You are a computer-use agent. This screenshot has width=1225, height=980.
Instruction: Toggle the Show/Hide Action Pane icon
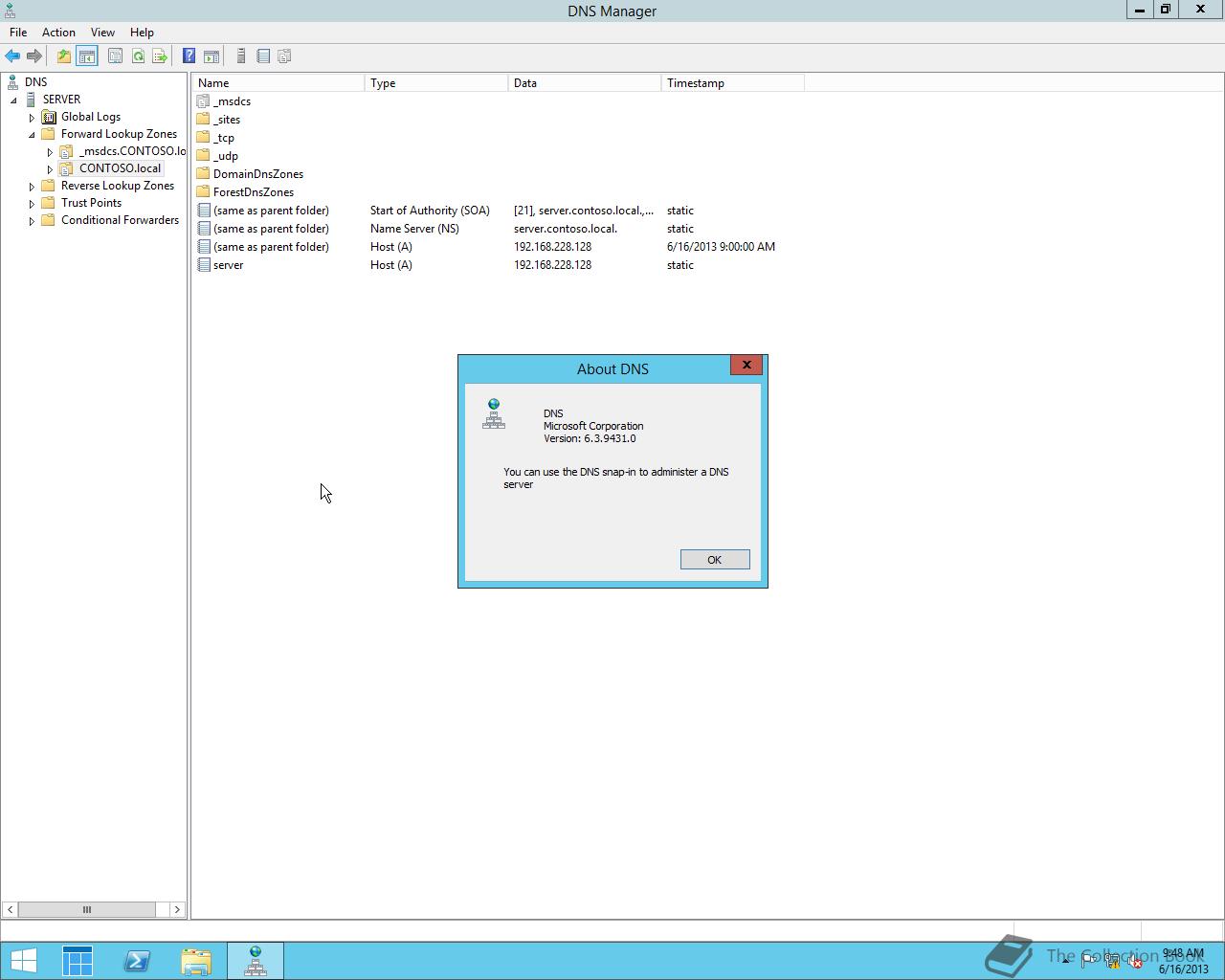[x=212, y=56]
